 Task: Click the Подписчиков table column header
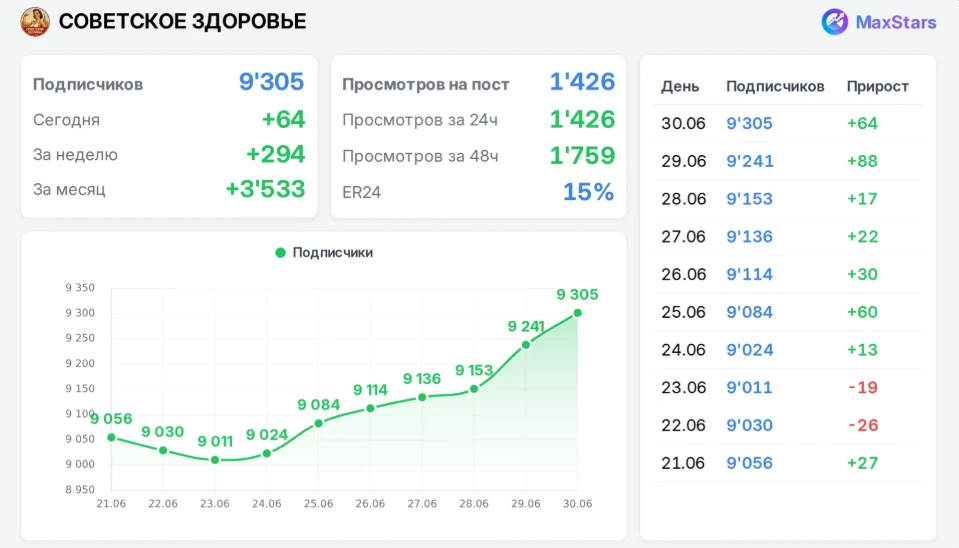[x=775, y=86]
